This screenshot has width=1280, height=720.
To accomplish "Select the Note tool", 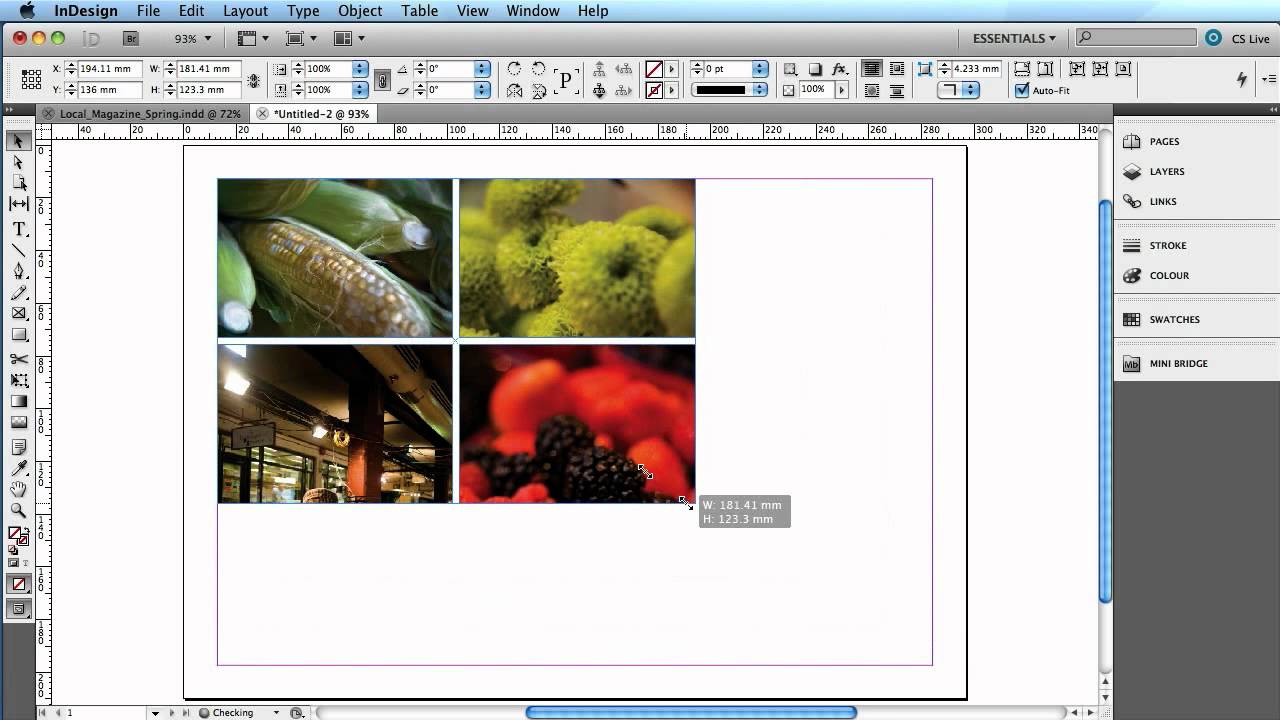I will coord(19,446).
